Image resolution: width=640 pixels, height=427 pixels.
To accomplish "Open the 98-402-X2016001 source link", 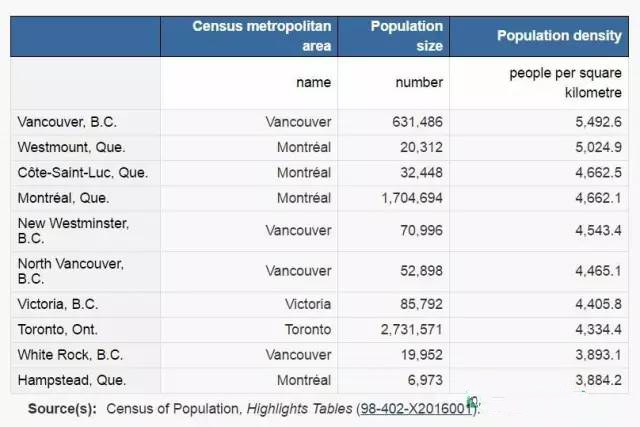I will pyautogui.click(x=416, y=409).
